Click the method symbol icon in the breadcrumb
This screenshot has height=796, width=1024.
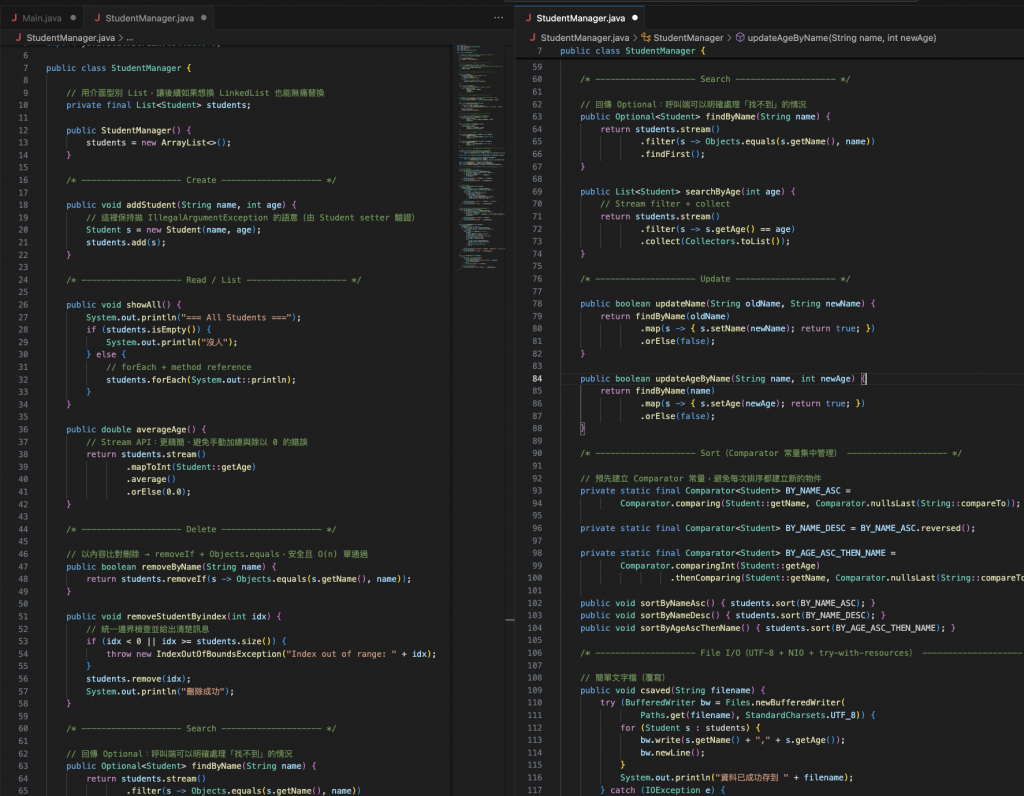pos(740,38)
